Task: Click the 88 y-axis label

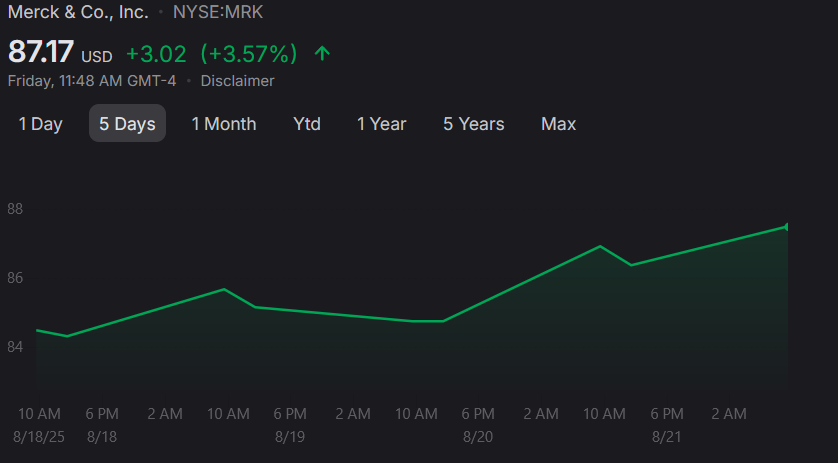Action: click(15, 209)
